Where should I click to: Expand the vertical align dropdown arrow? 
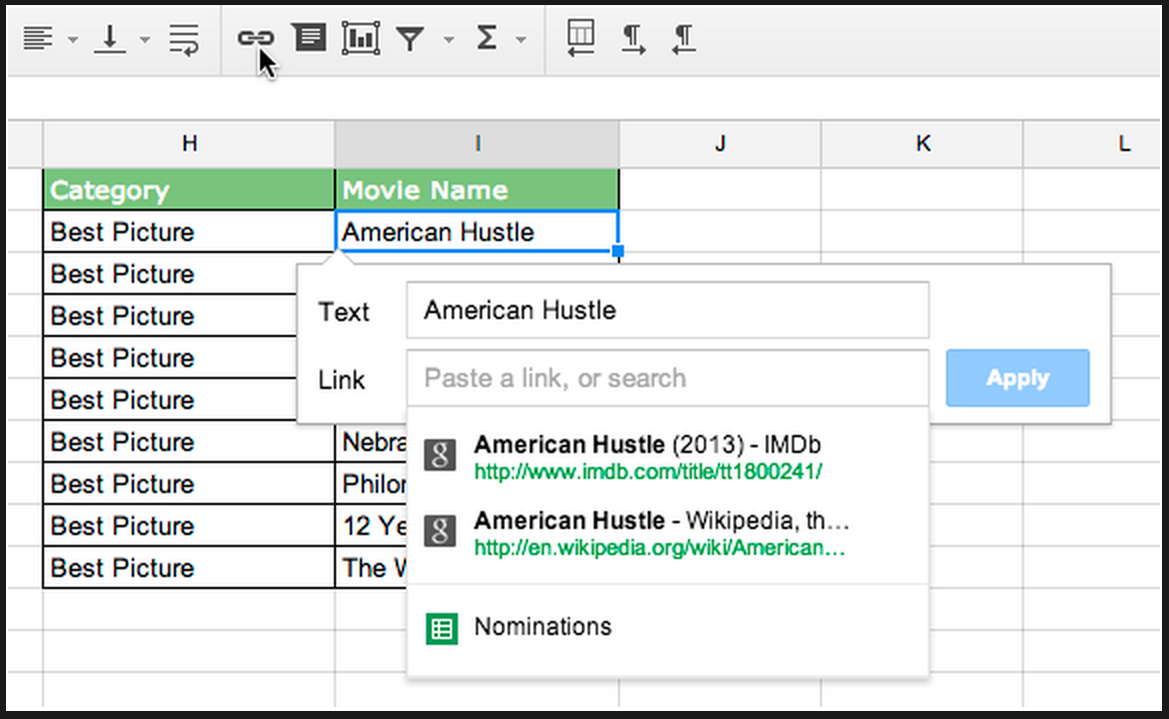145,40
